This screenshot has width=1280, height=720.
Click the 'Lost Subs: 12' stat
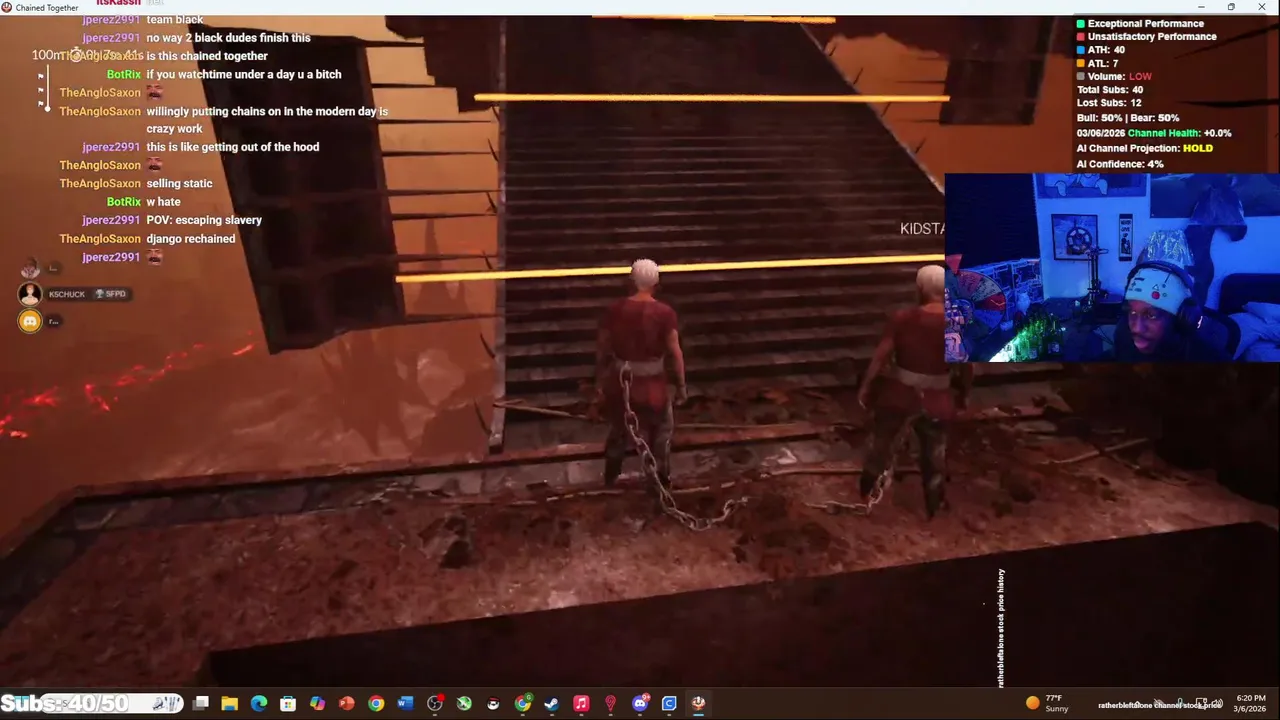tap(1108, 103)
